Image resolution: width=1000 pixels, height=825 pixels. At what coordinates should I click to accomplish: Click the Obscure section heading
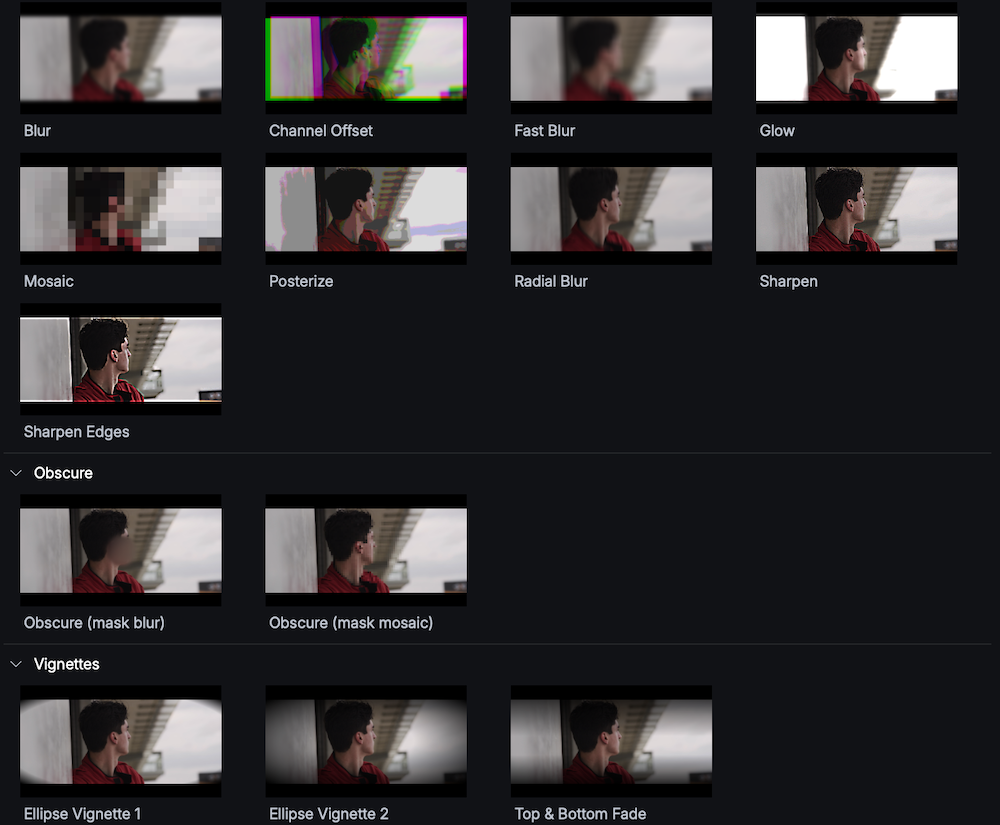[x=63, y=473]
